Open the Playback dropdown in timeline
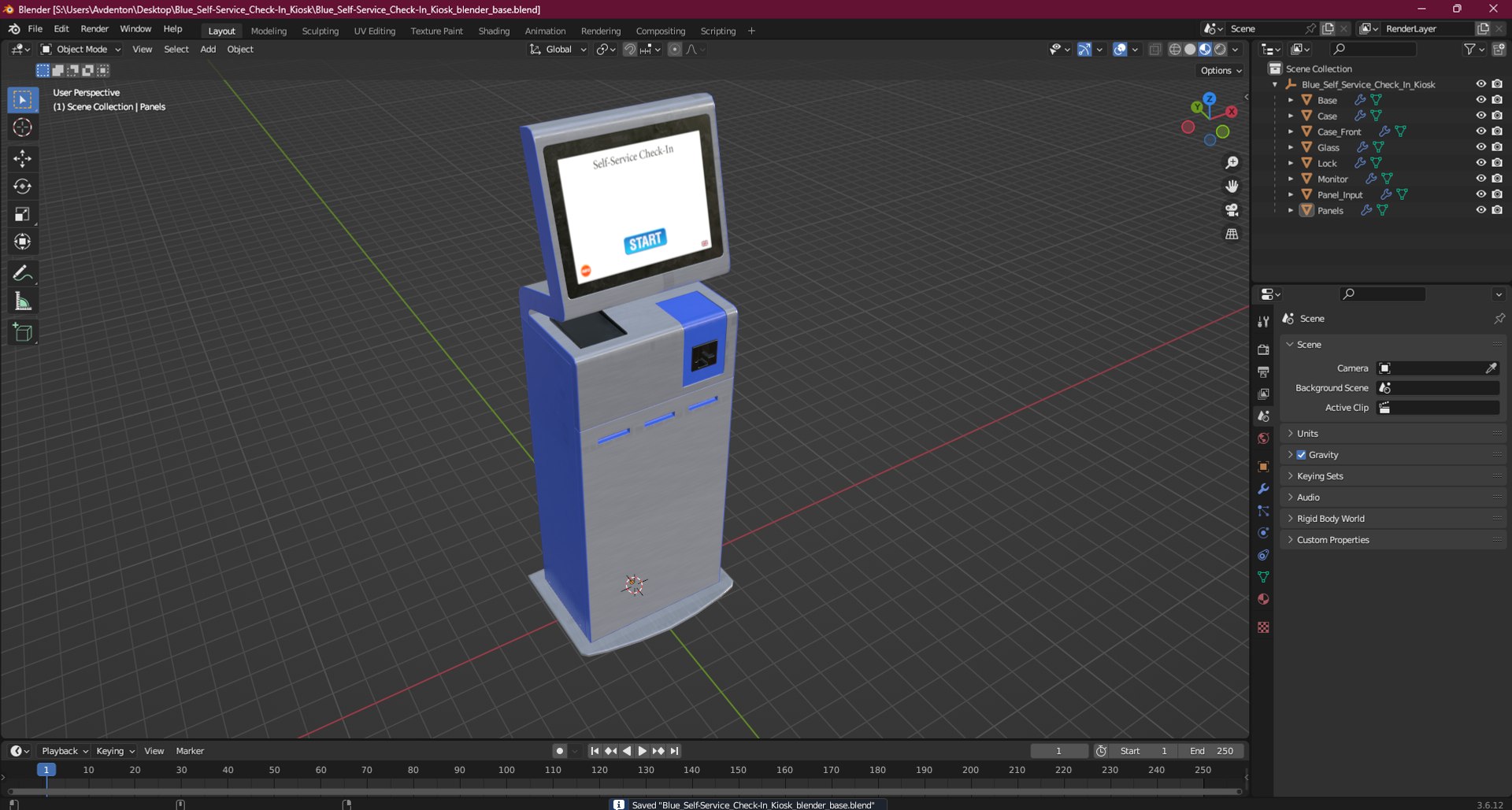Viewport: 1512px width, 810px height. pos(65,751)
